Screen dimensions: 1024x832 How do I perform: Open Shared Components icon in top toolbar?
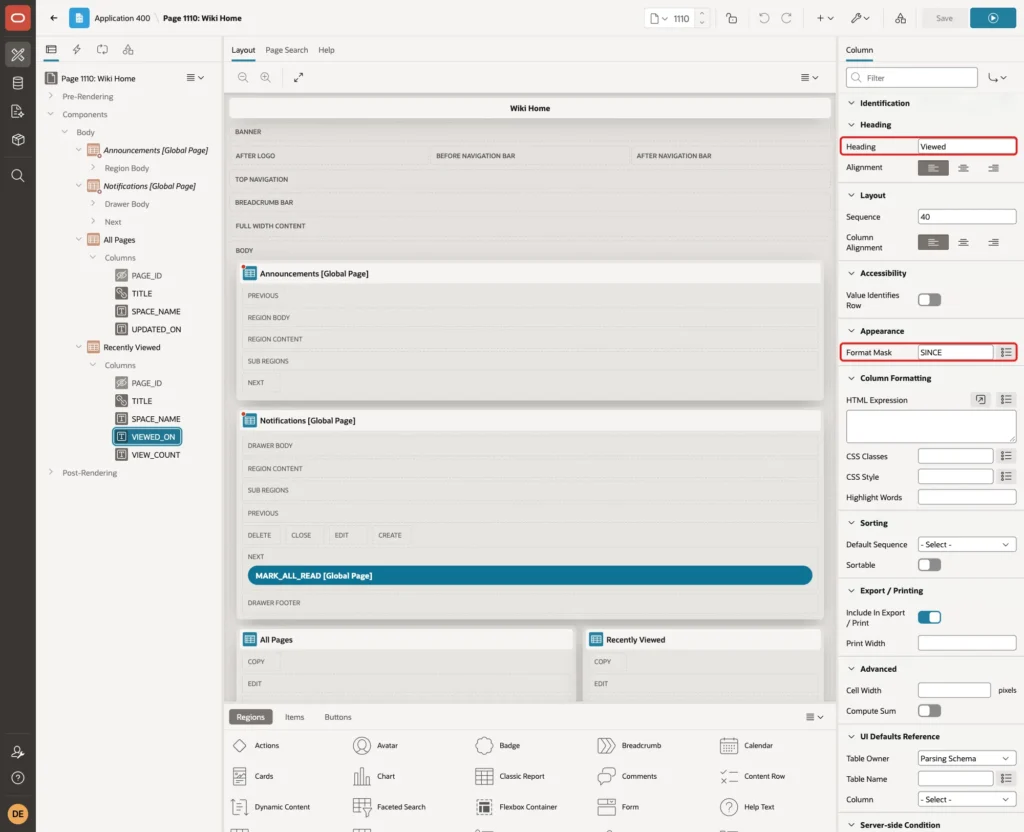pyautogui.click(x=900, y=18)
